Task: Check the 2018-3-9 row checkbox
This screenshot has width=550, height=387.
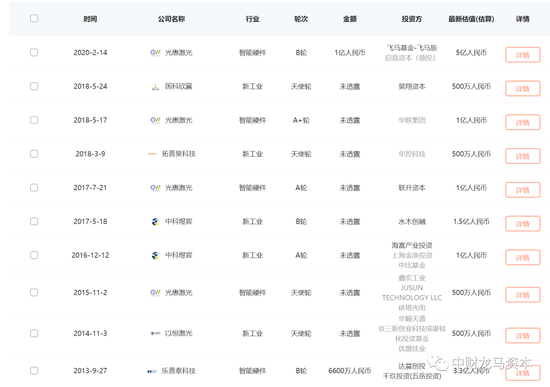Action: coord(34,154)
